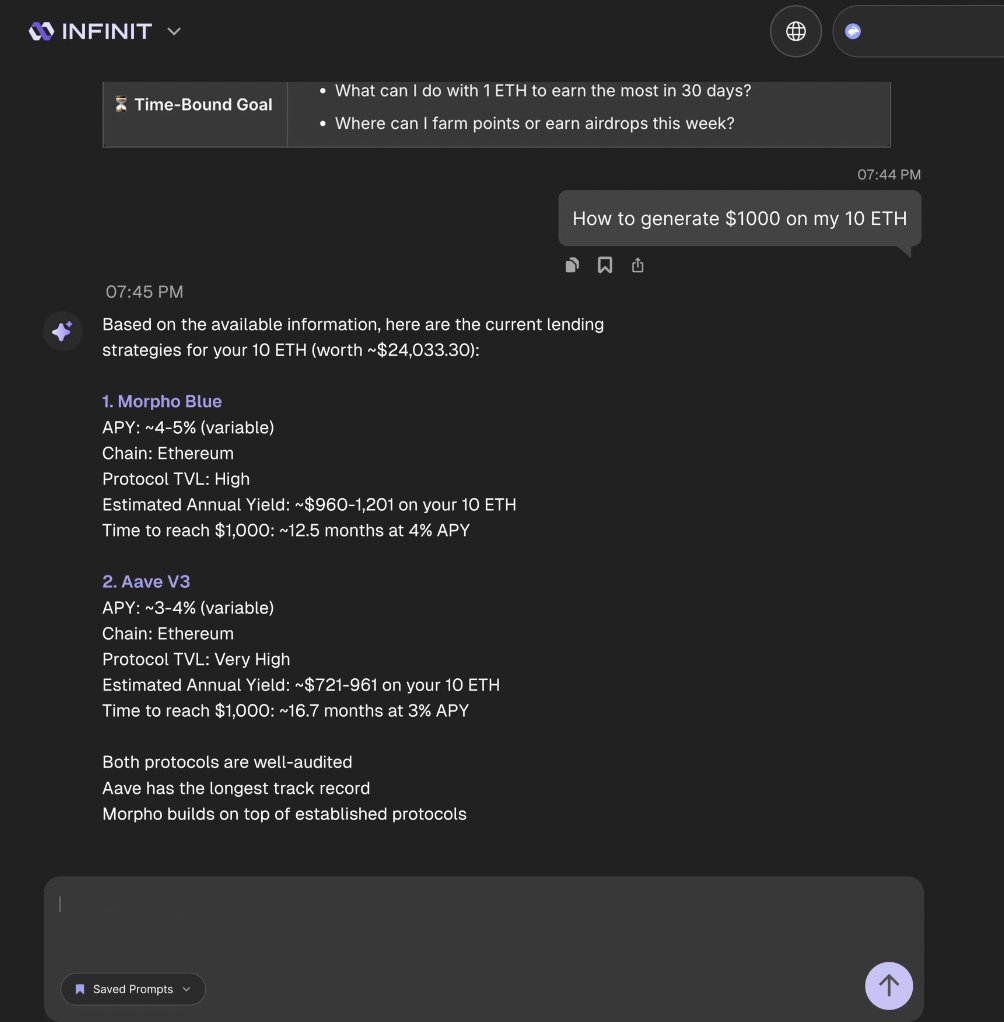
Task: Expand the Saved Prompts dropdown
Action: [x=133, y=989]
